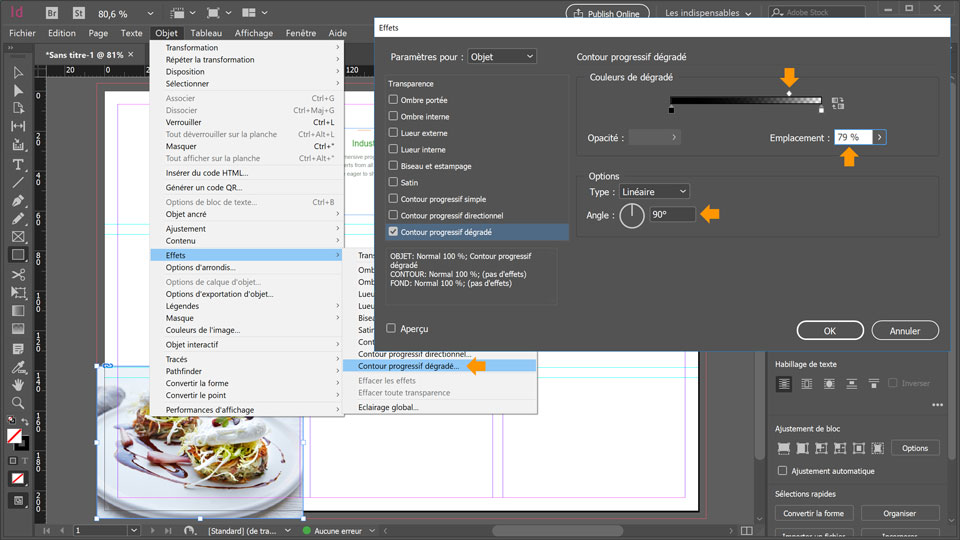Screen dimensions: 960x540
Task: Select the Gradient Swatch tool
Action: pyautogui.click(x=18, y=311)
